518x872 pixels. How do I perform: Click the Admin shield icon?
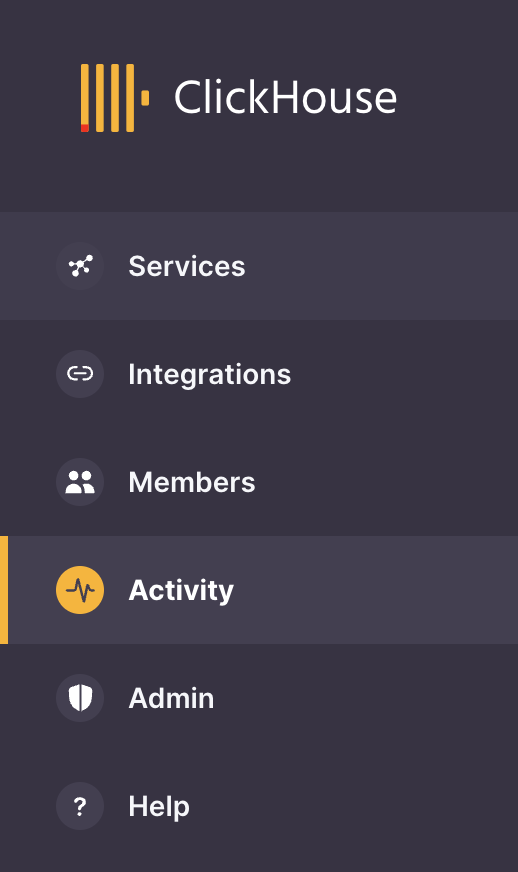80,698
